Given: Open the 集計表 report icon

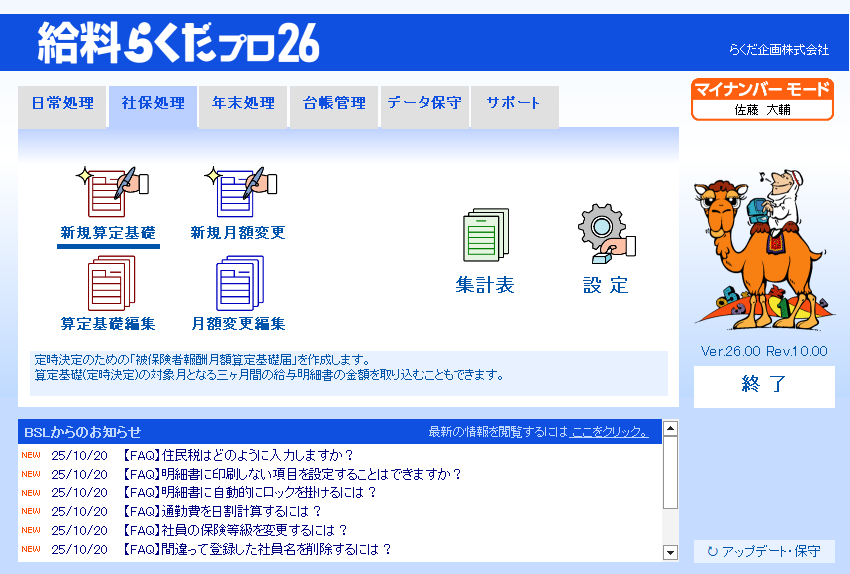Looking at the screenshot, I should point(485,236).
